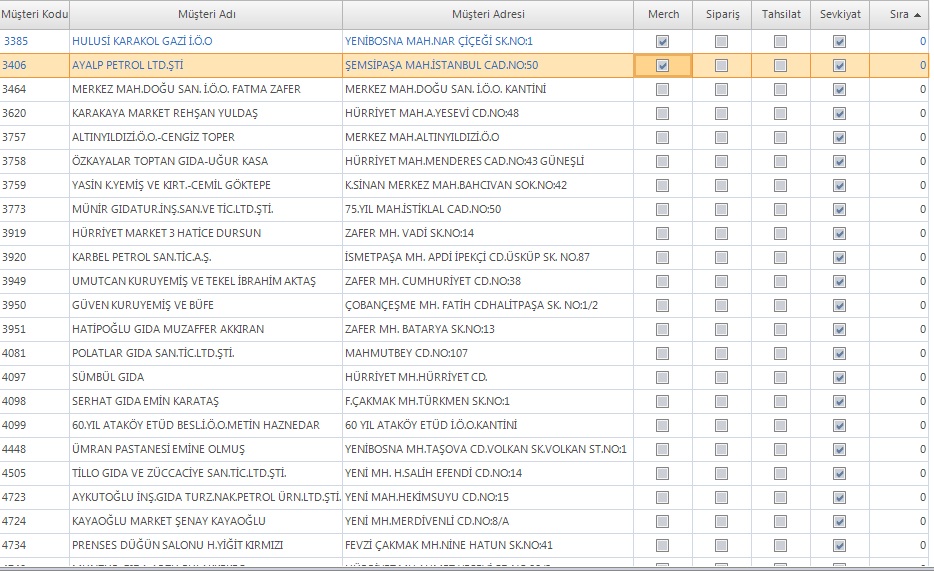Image resolution: width=934 pixels, height=571 pixels.
Task: Sort by the Müşteri Kodu column header
Action: pyautogui.click(x=35, y=14)
